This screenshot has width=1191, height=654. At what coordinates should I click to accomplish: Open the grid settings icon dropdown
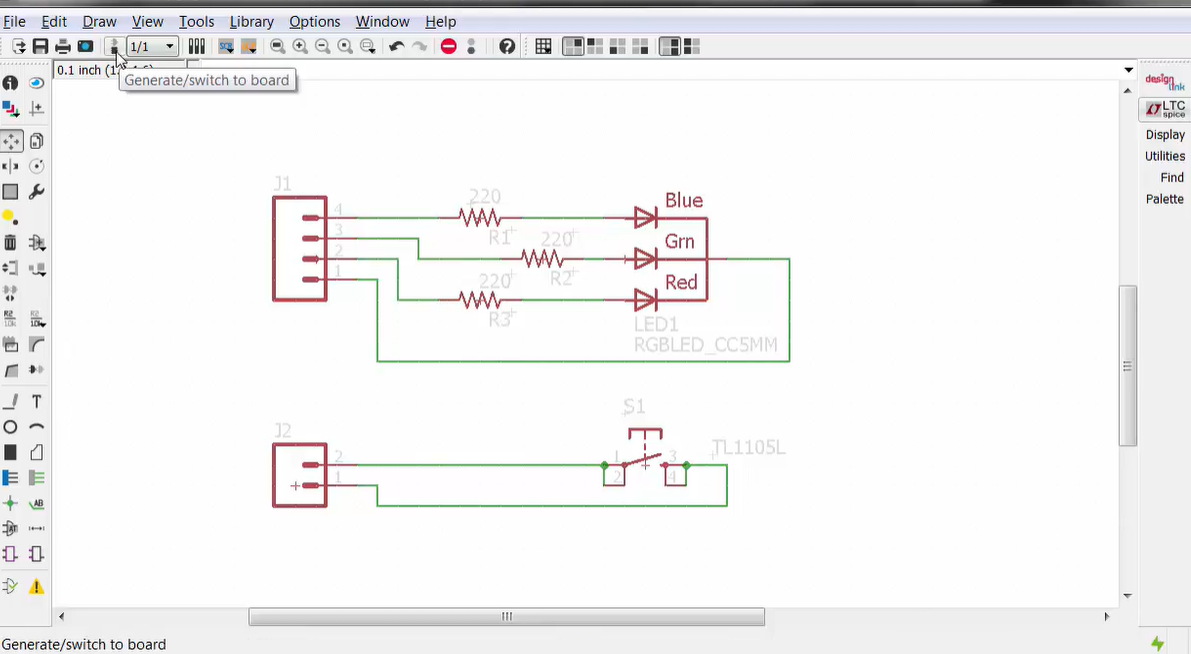[x=543, y=47]
